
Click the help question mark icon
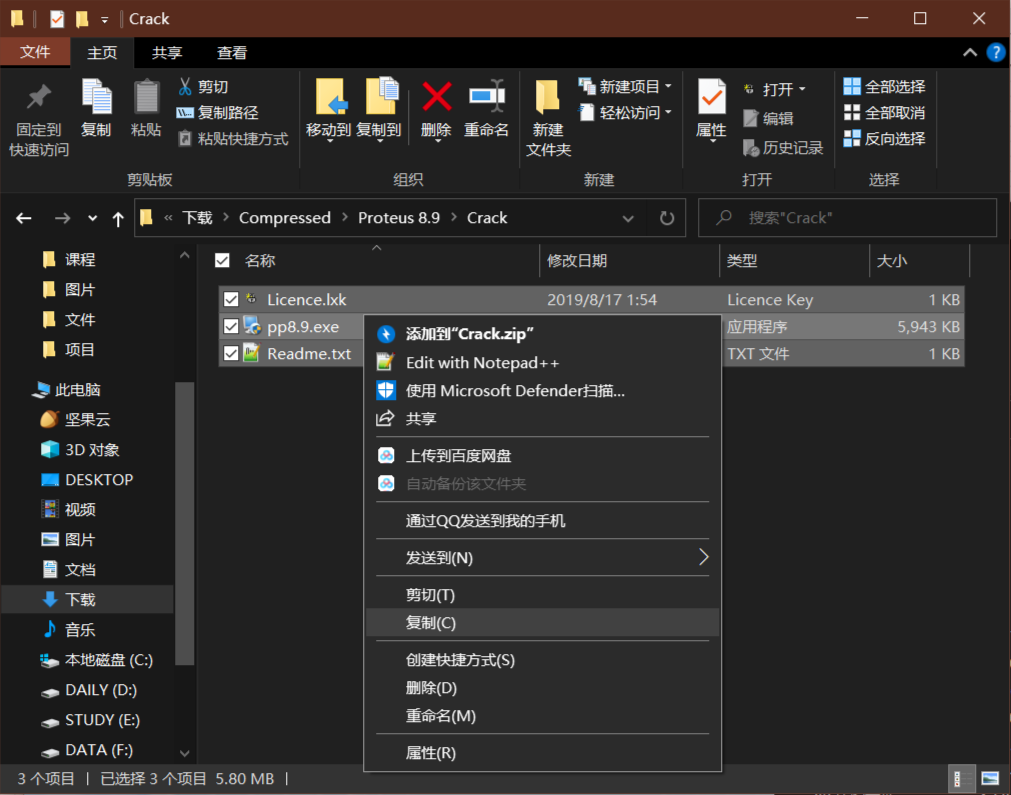pyautogui.click(x=996, y=52)
